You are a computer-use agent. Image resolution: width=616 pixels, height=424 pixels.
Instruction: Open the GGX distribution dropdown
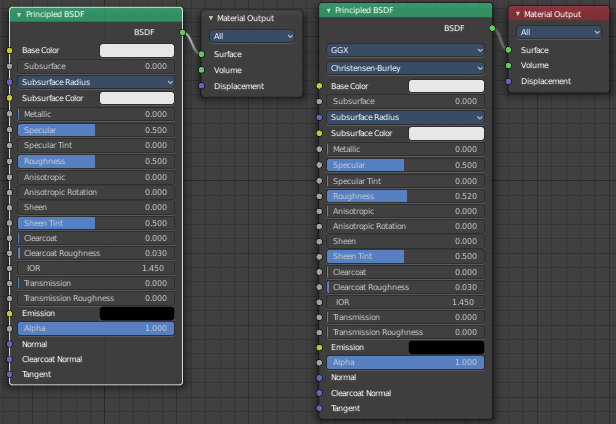(x=405, y=50)
